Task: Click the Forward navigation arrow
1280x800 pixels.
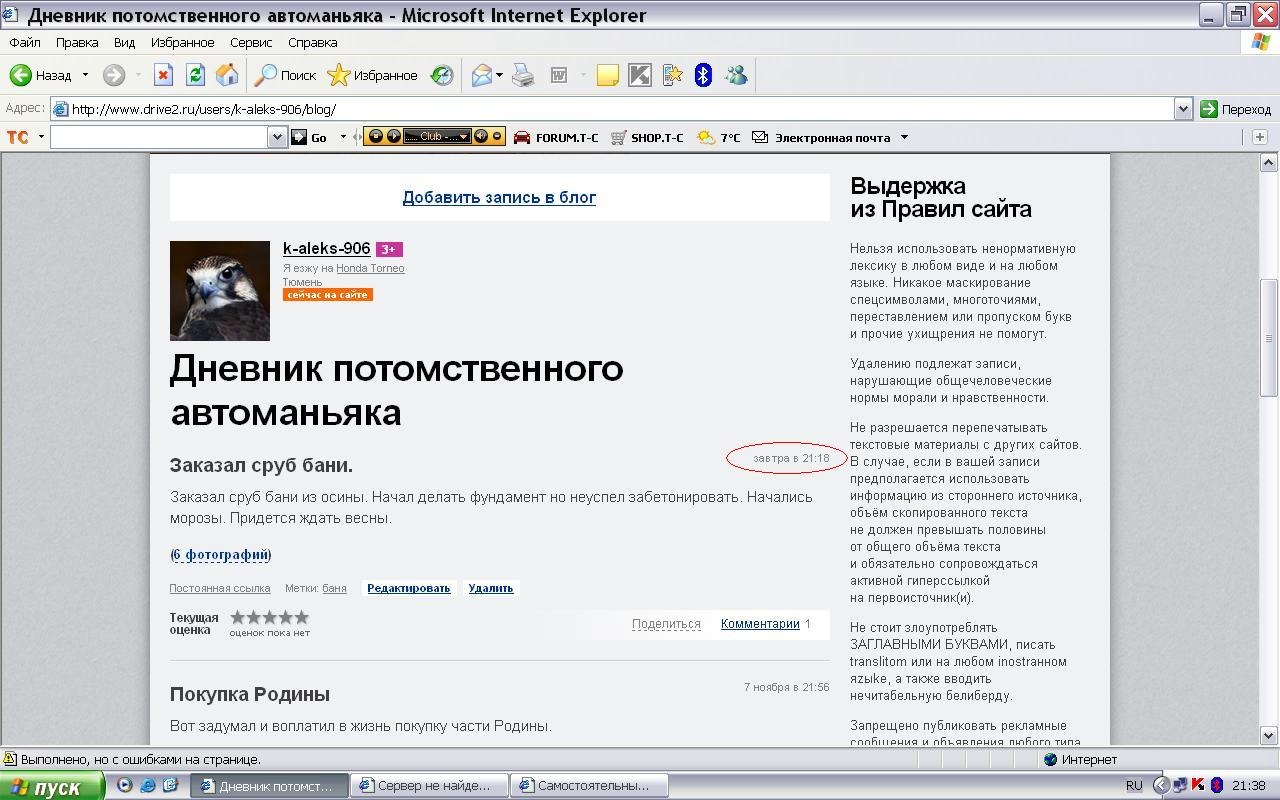Action: 114,75
